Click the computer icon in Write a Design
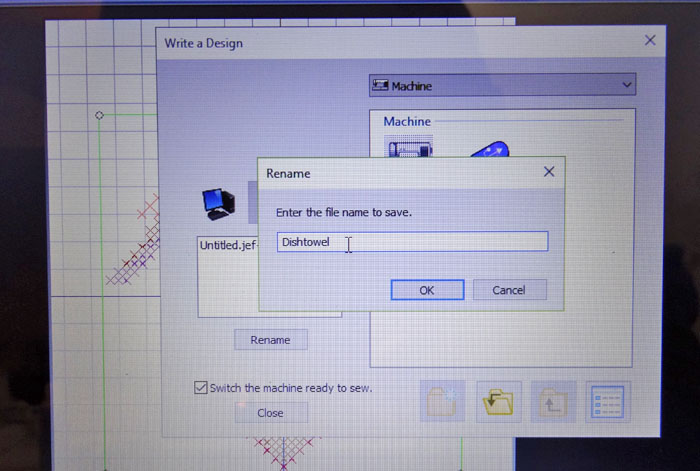This screenshot has height=471, width=700. (x=218, y=204)
